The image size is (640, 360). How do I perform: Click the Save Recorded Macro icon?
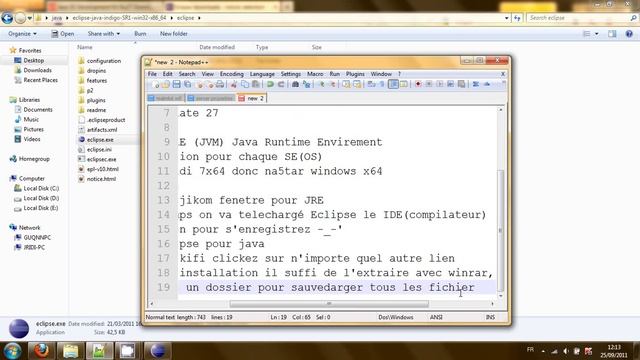point(461,84)
